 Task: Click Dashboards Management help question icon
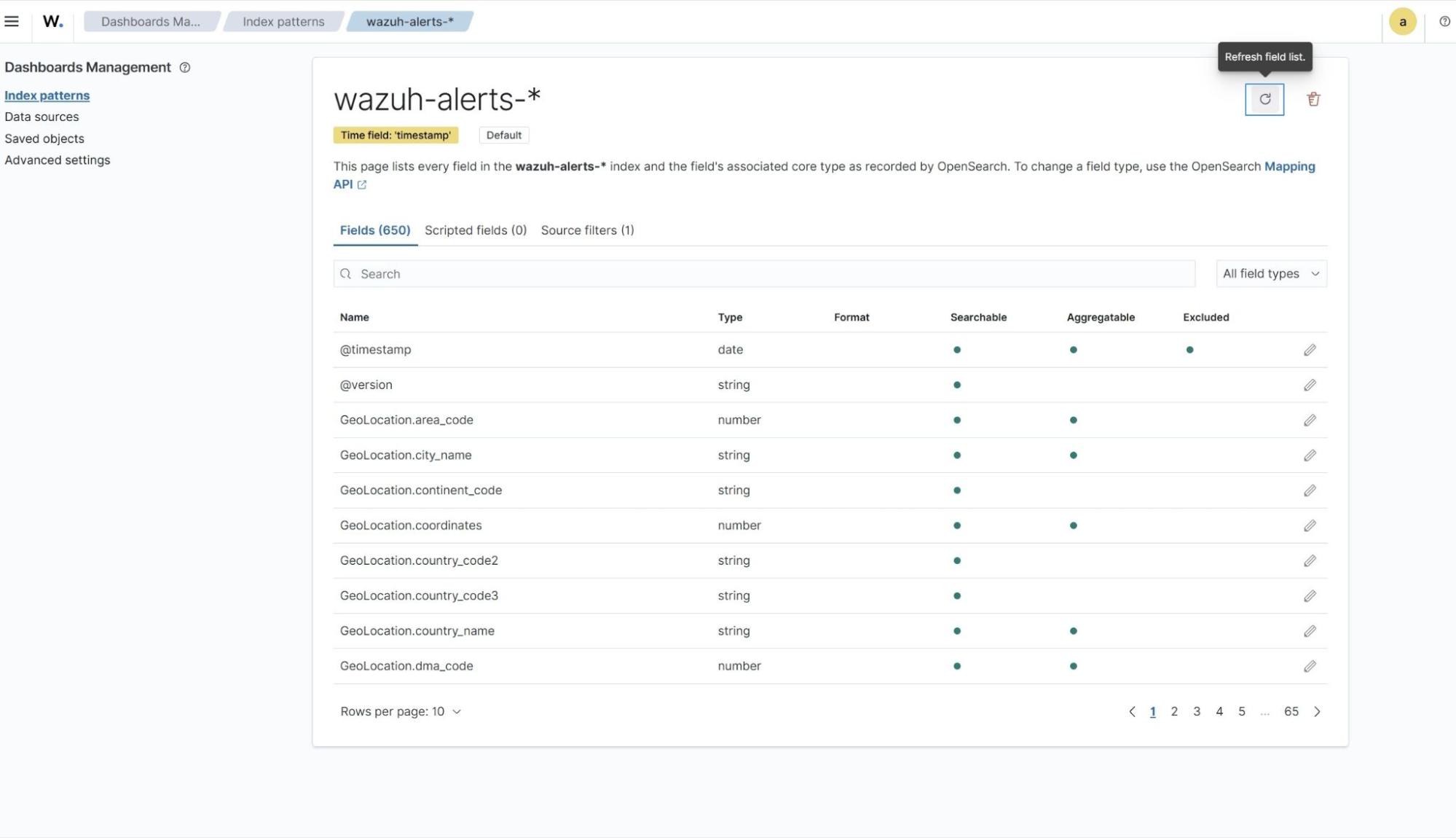[185, 67]
